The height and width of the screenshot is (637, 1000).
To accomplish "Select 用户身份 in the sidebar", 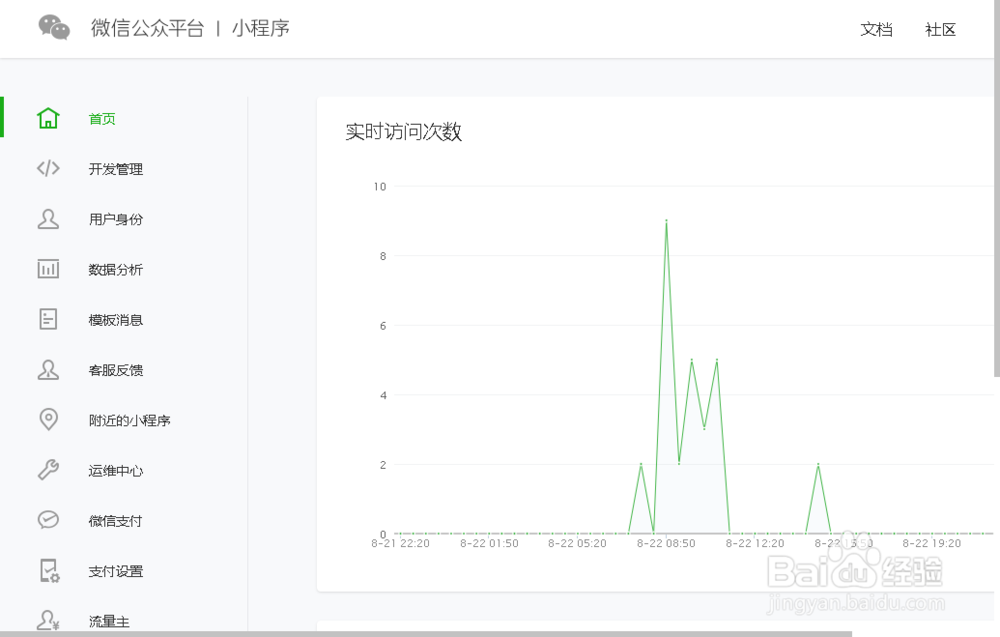I will coord(115,219).
